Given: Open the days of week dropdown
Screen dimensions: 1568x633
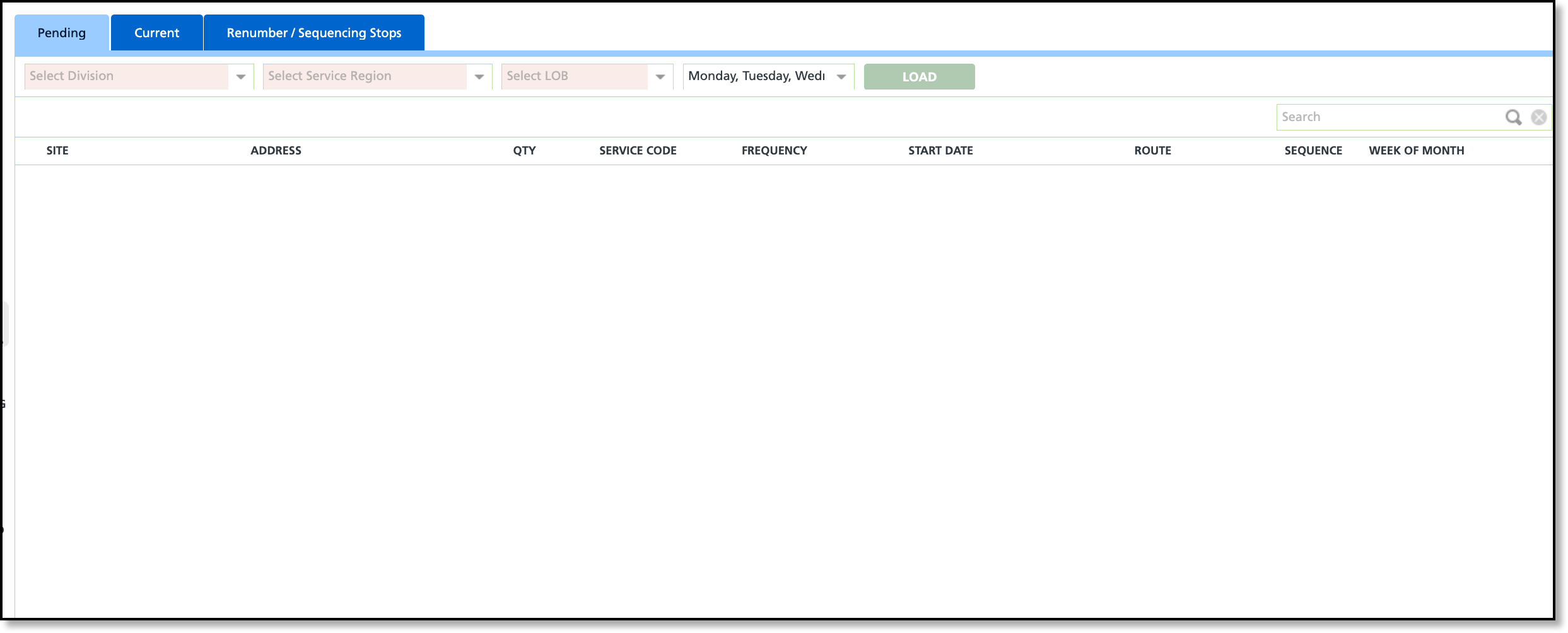Looking at the screenshot, I should coord(841,77).
